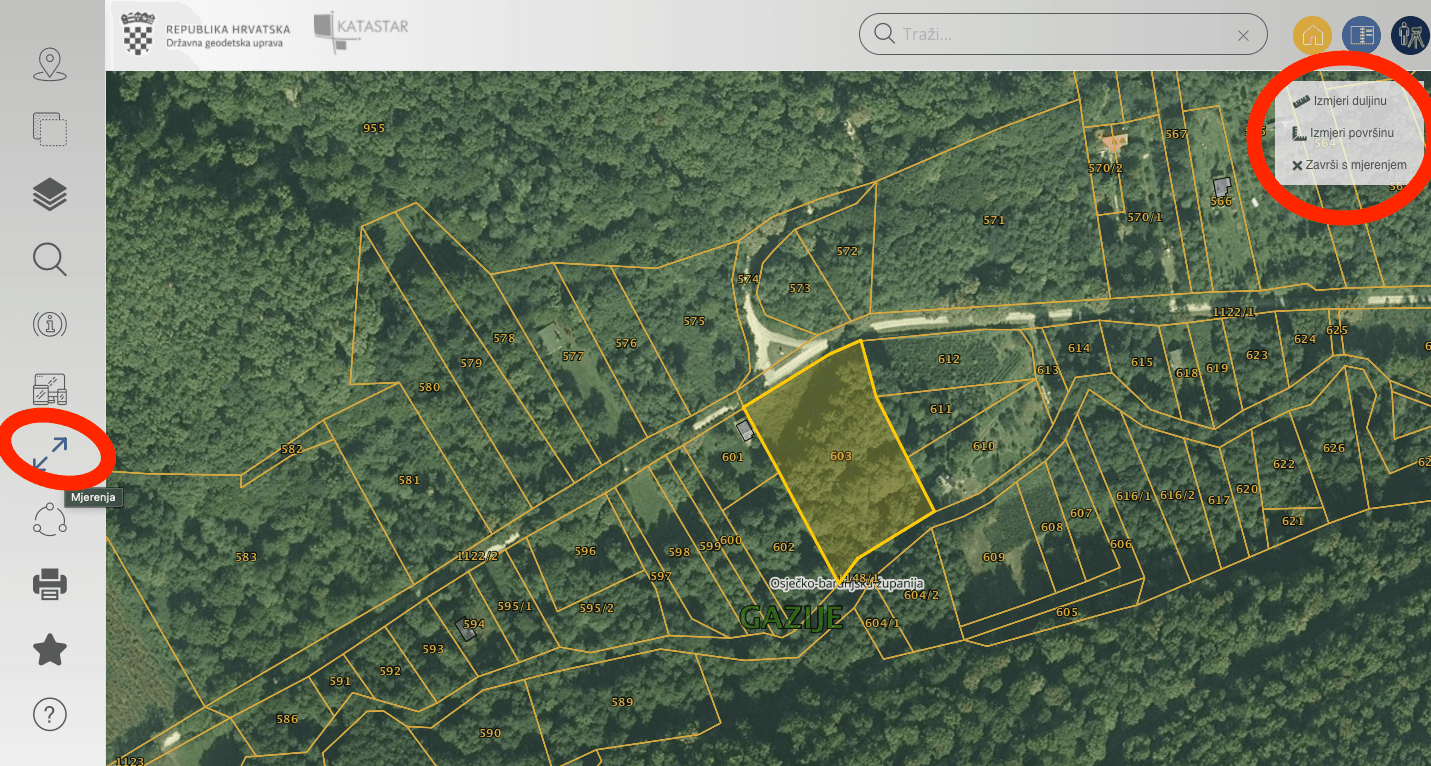Click parcel label 572
1431x766 pixels.
click(847, 251)
